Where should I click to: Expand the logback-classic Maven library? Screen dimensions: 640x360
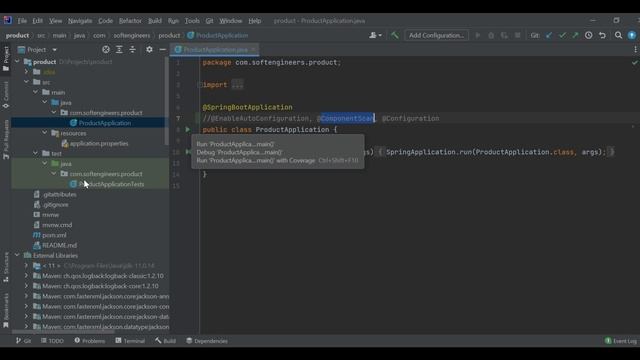(27, 276)
